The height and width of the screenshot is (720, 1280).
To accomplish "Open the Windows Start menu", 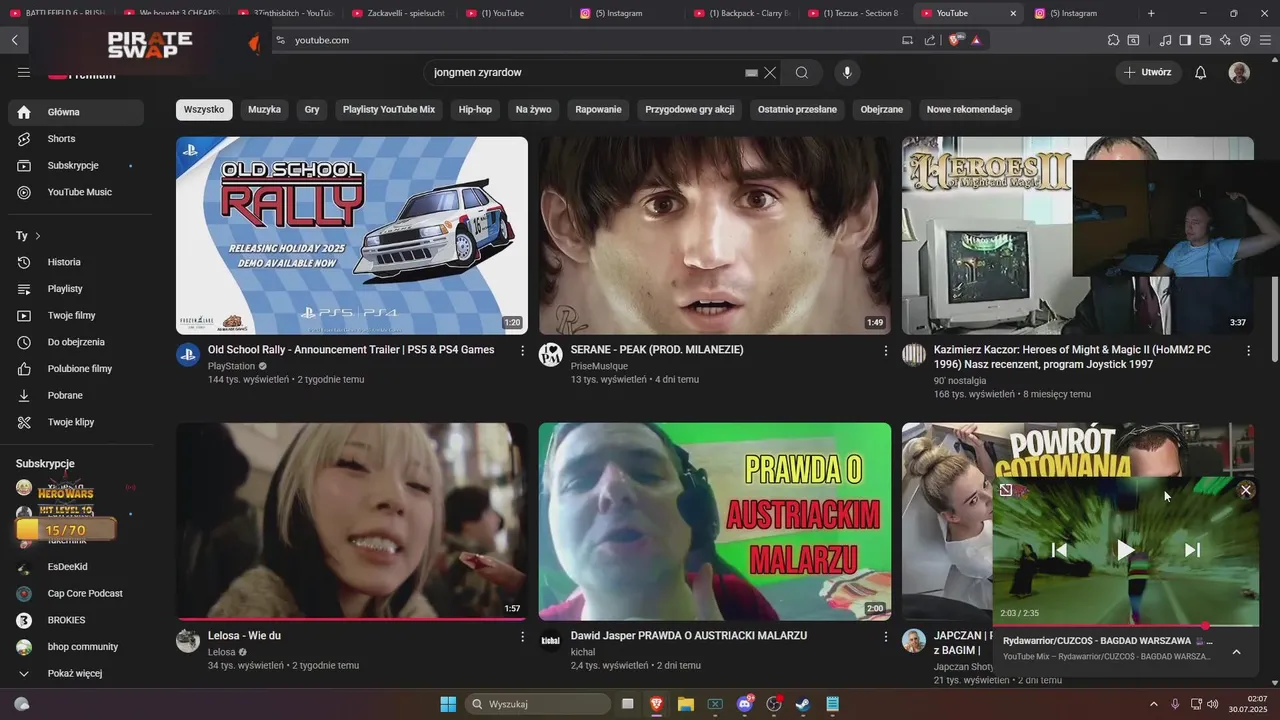I will 448,704.
